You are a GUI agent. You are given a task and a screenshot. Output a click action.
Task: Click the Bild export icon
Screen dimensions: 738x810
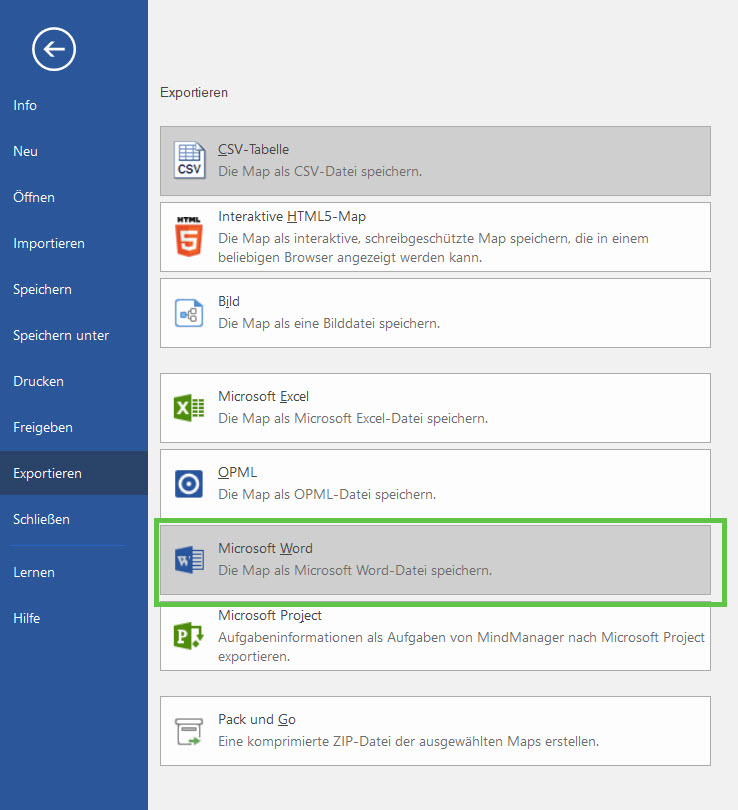click(x=189, y=313)
